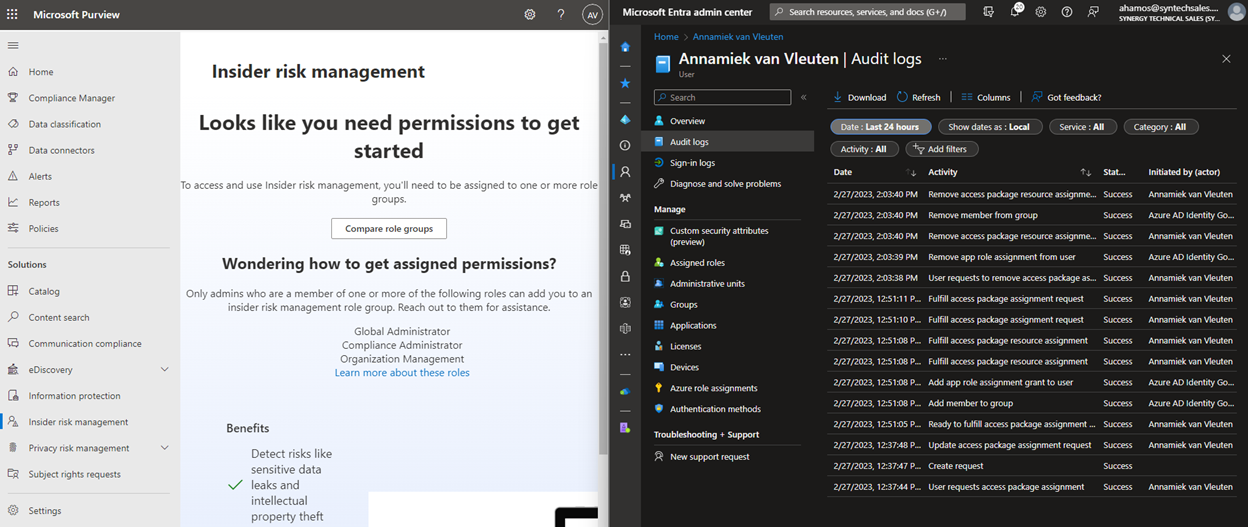
Task: Click Refresh in audit logs toolbar
Action: click(x=919, y=97)
